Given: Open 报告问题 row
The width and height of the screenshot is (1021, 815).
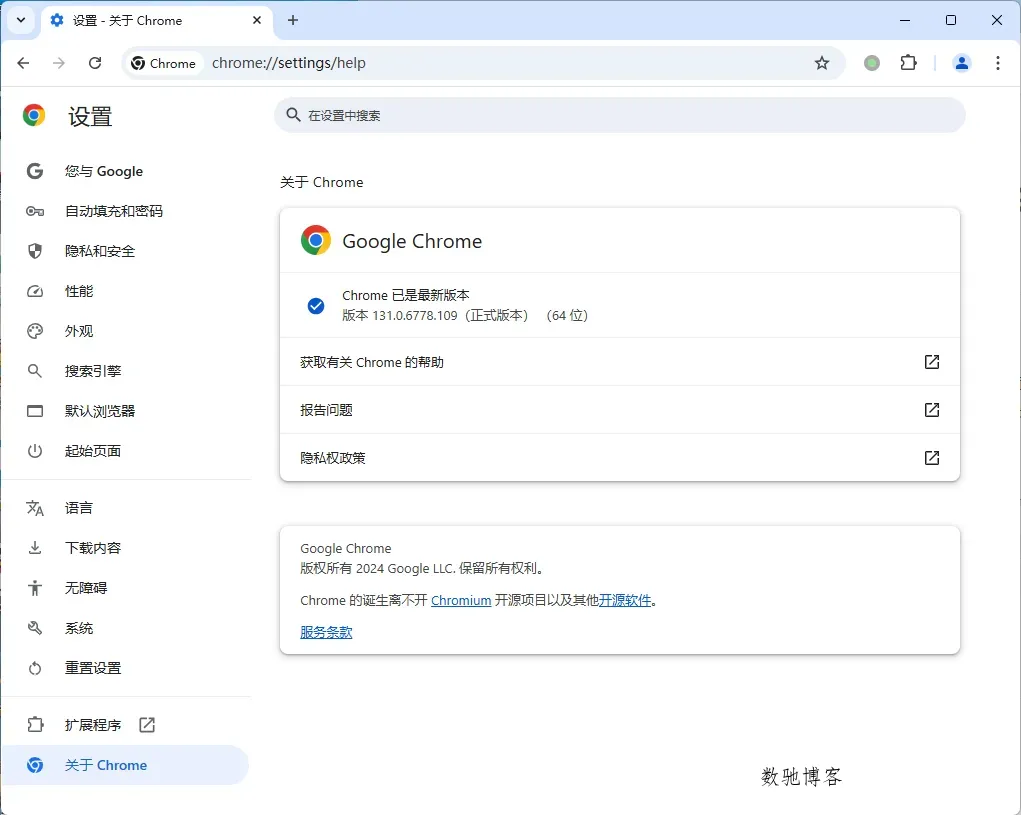Looking at the screenshot, I should tap(619, 409).
